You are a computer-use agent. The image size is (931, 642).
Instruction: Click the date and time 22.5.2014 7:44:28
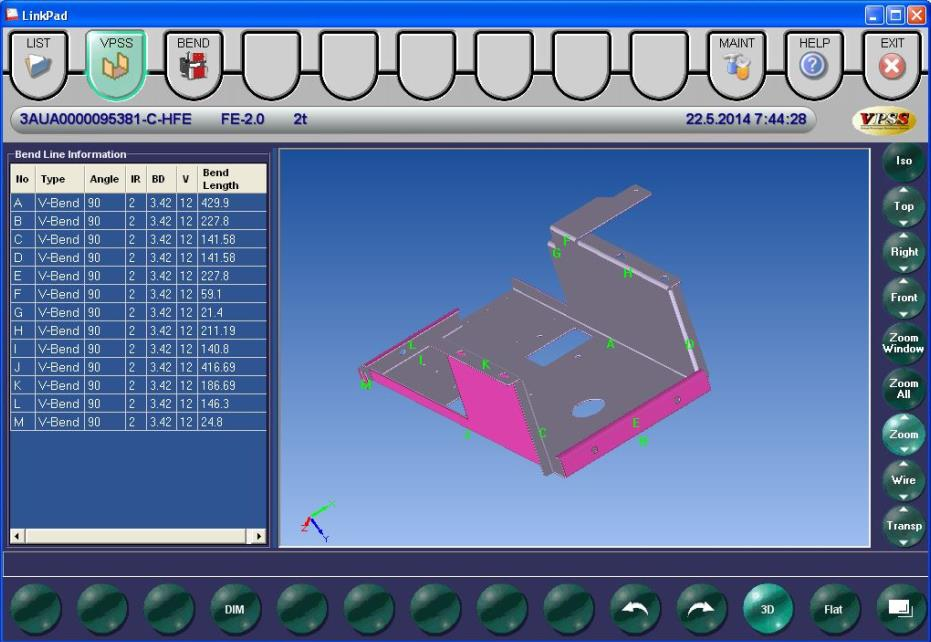[746, 119]
